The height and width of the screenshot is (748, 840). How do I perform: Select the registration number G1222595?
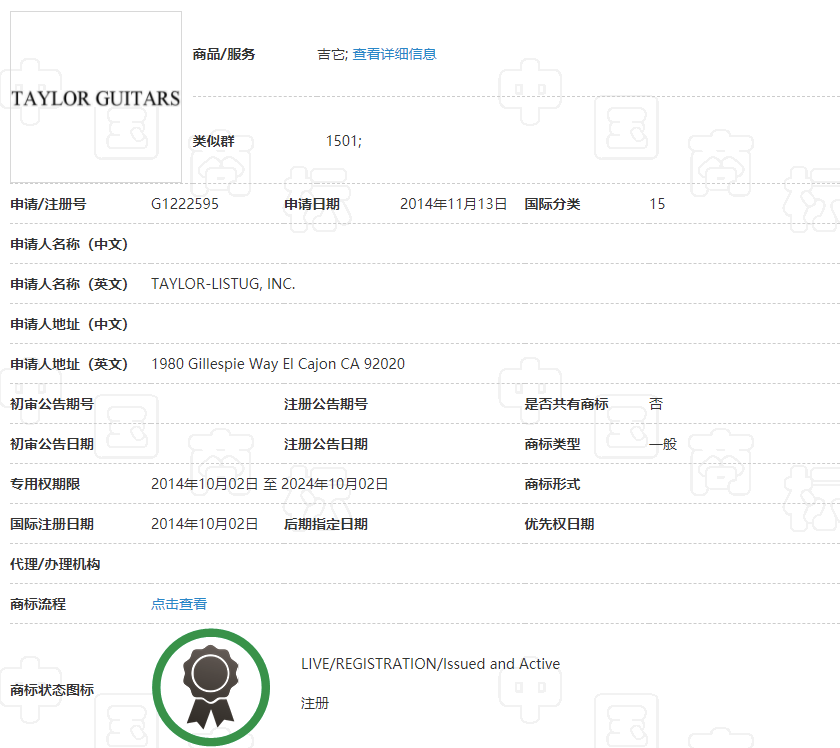185,204
